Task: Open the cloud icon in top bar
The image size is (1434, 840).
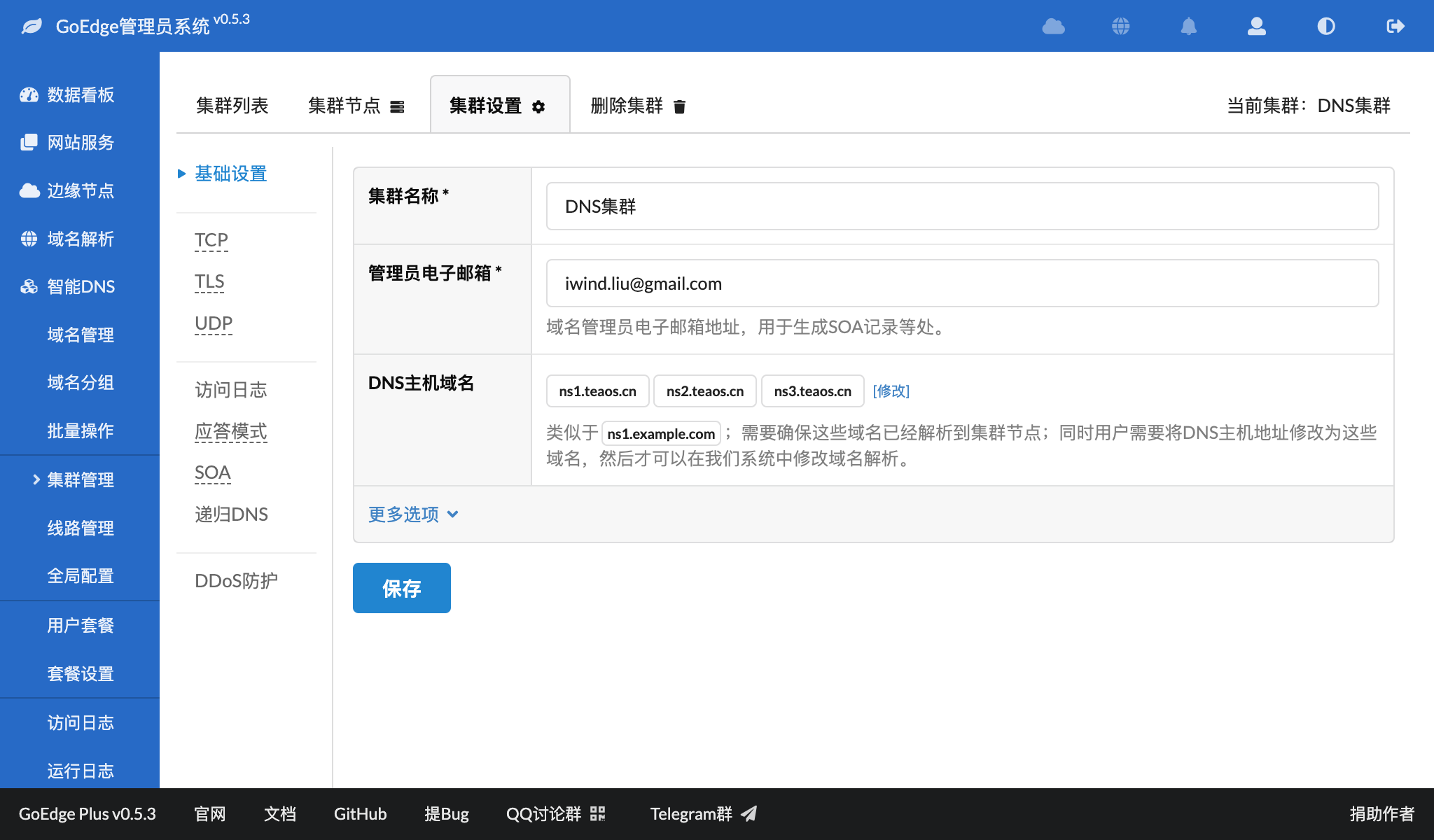Action: (x=1053, y=27)
